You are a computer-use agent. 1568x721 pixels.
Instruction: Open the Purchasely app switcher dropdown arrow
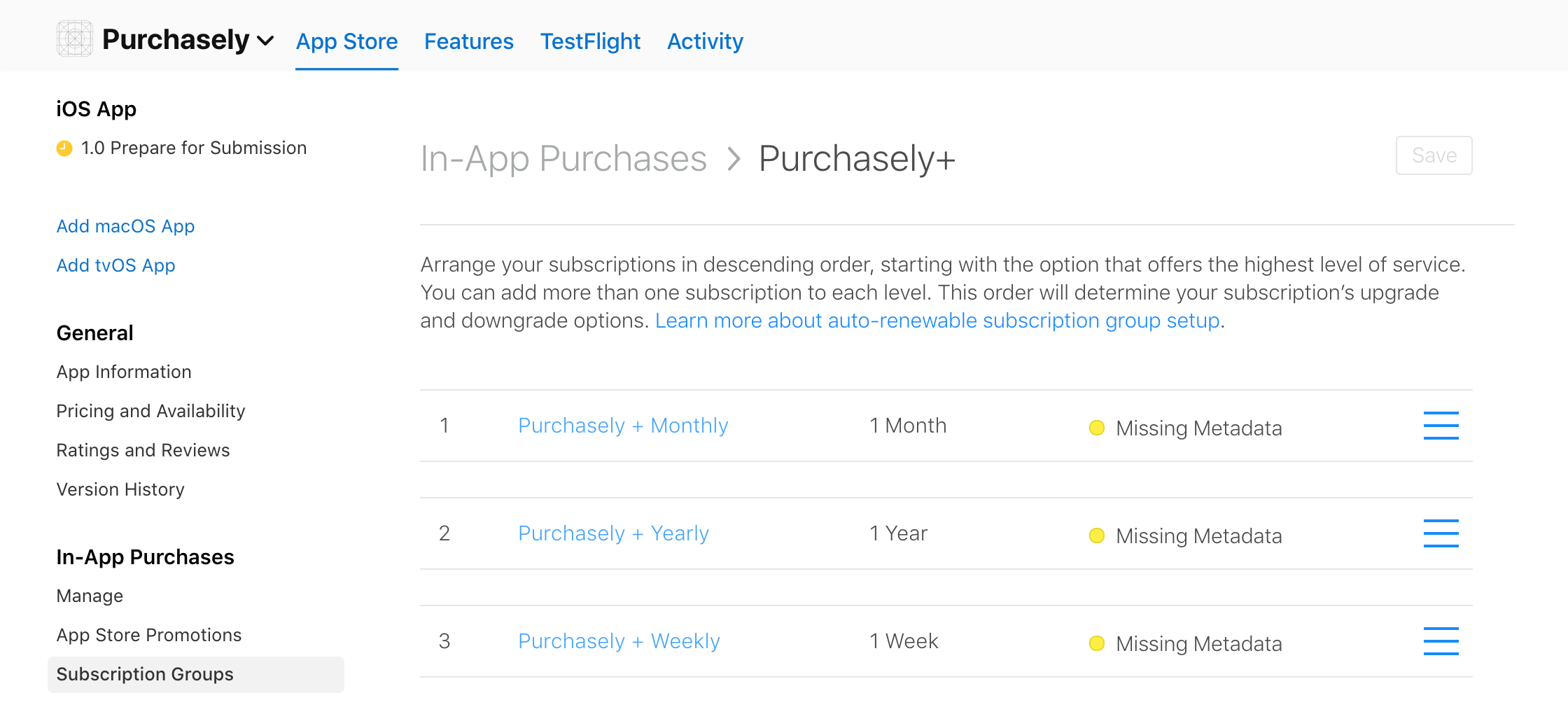pos(265,41)
